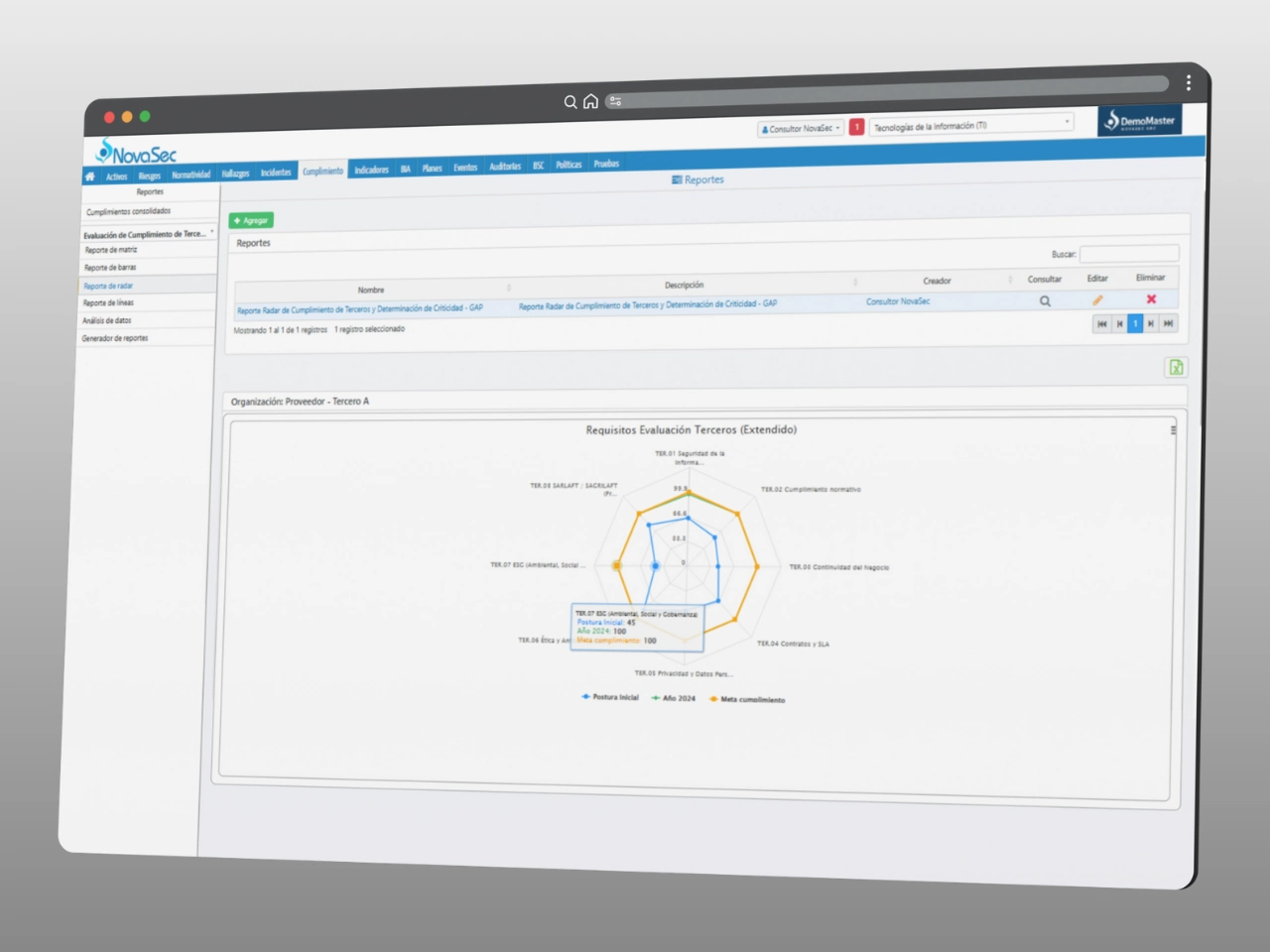Click the red notification badge showing 1
This screenshot has width=1270, height=952.
856,127
